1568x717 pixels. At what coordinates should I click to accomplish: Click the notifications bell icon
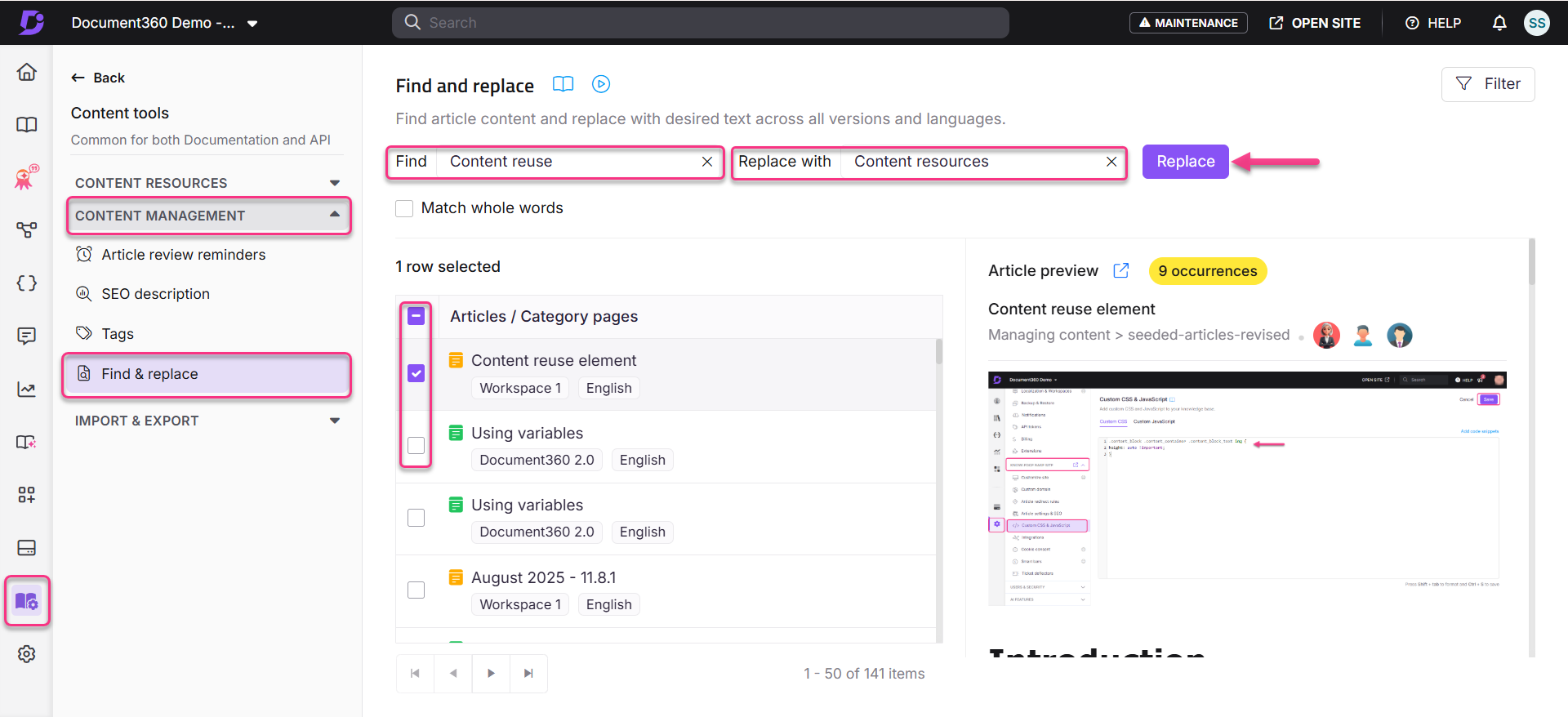coord(1499,23)
